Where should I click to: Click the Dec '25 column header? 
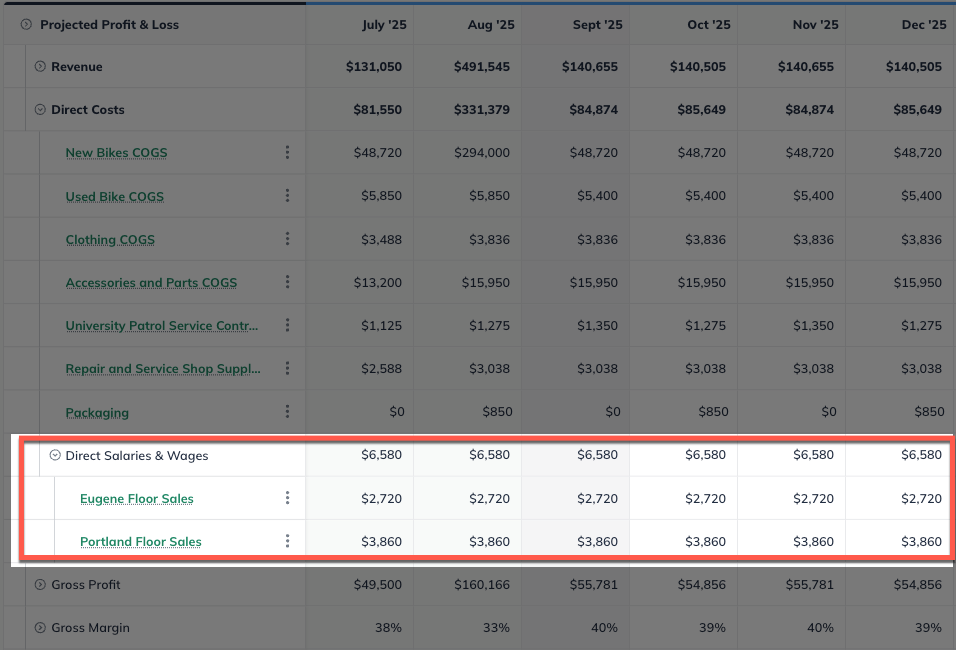tap(924, 24)
